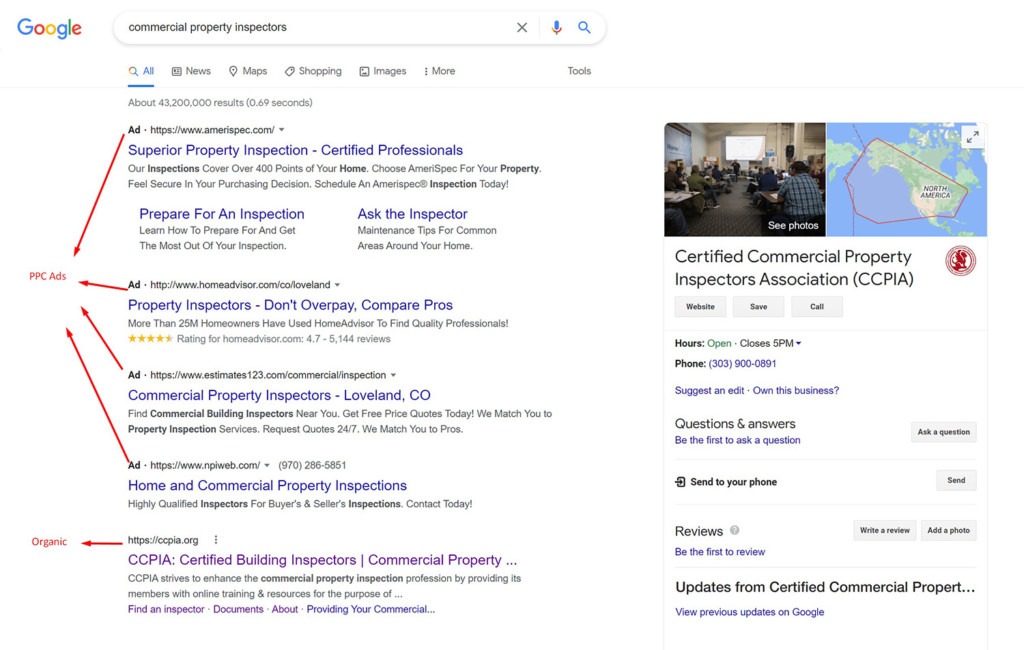Click the CCPIA red round logo
This screenshot has height=650, width=1024.
[961, 261]
